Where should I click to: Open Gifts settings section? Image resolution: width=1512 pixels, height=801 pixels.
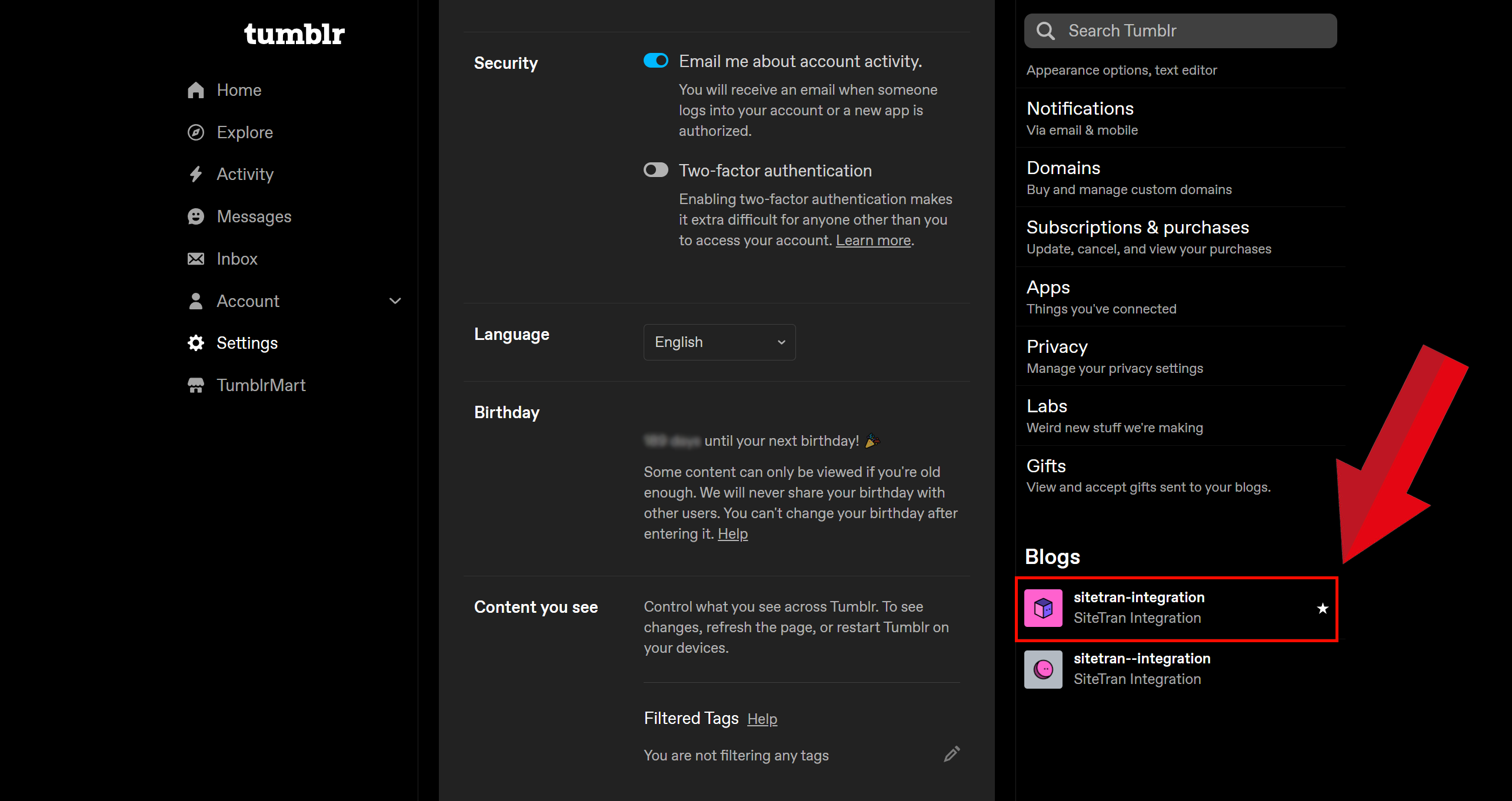click(1181, 475)
